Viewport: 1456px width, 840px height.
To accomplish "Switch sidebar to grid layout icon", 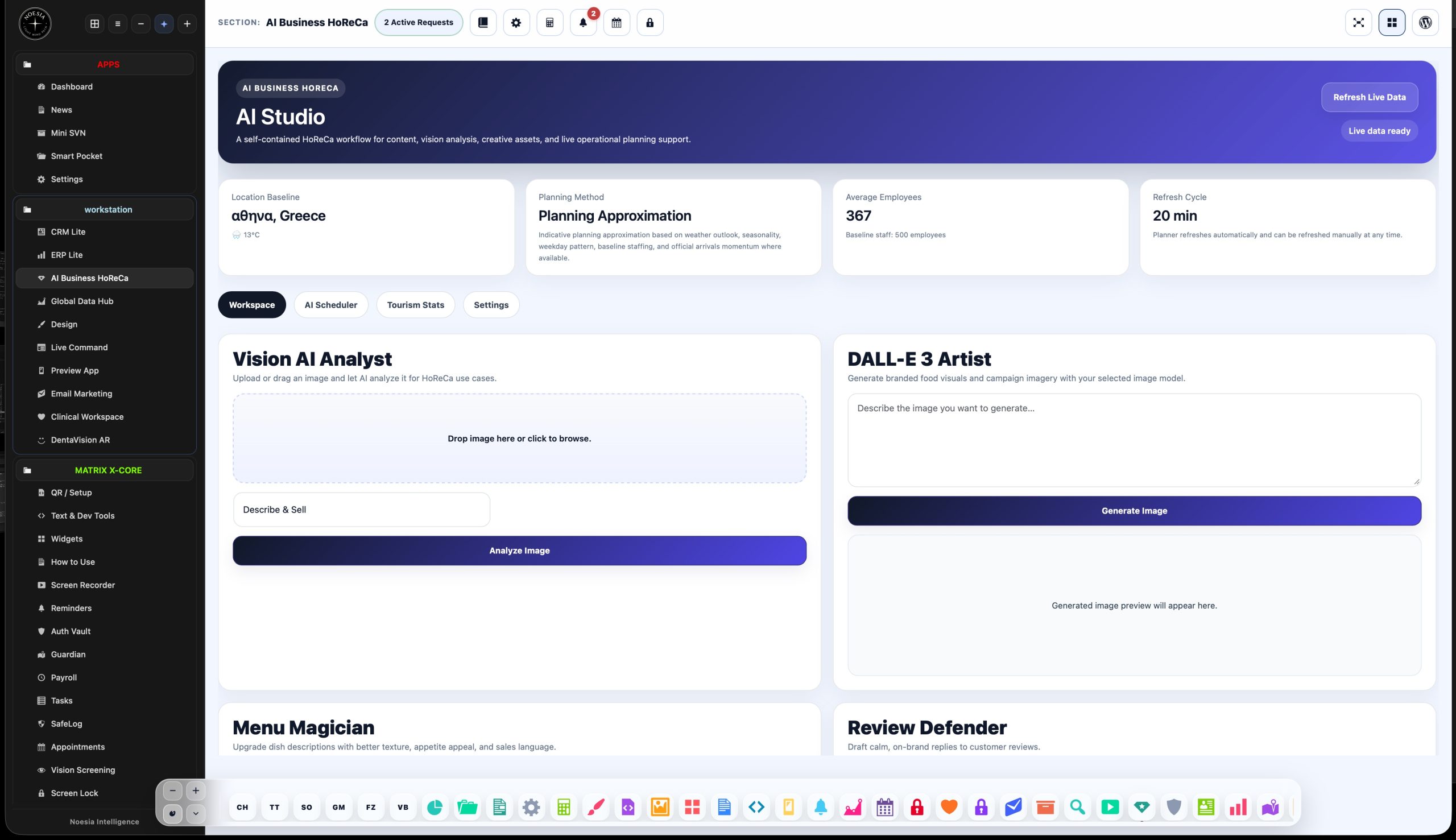I will click(94, 24).
